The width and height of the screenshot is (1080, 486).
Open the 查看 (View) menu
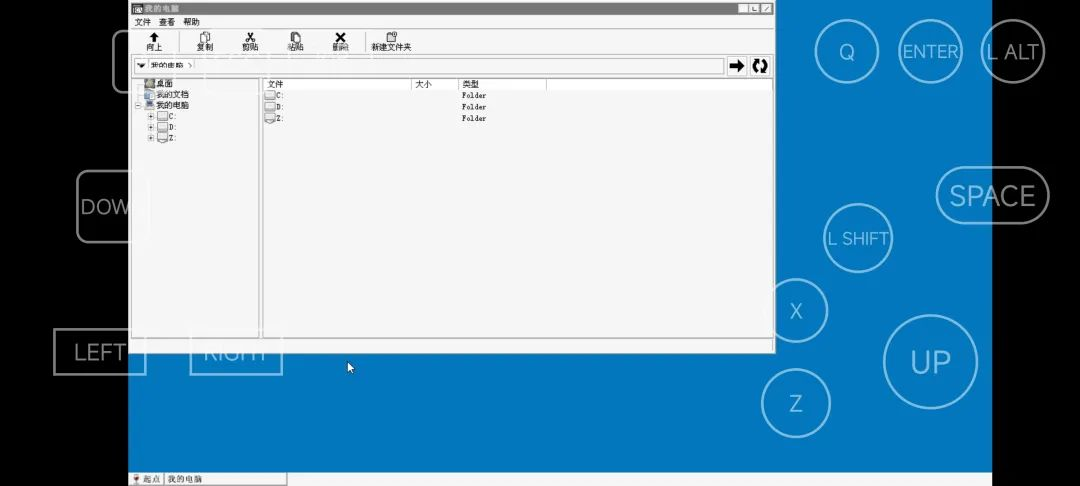pos(167,22)
